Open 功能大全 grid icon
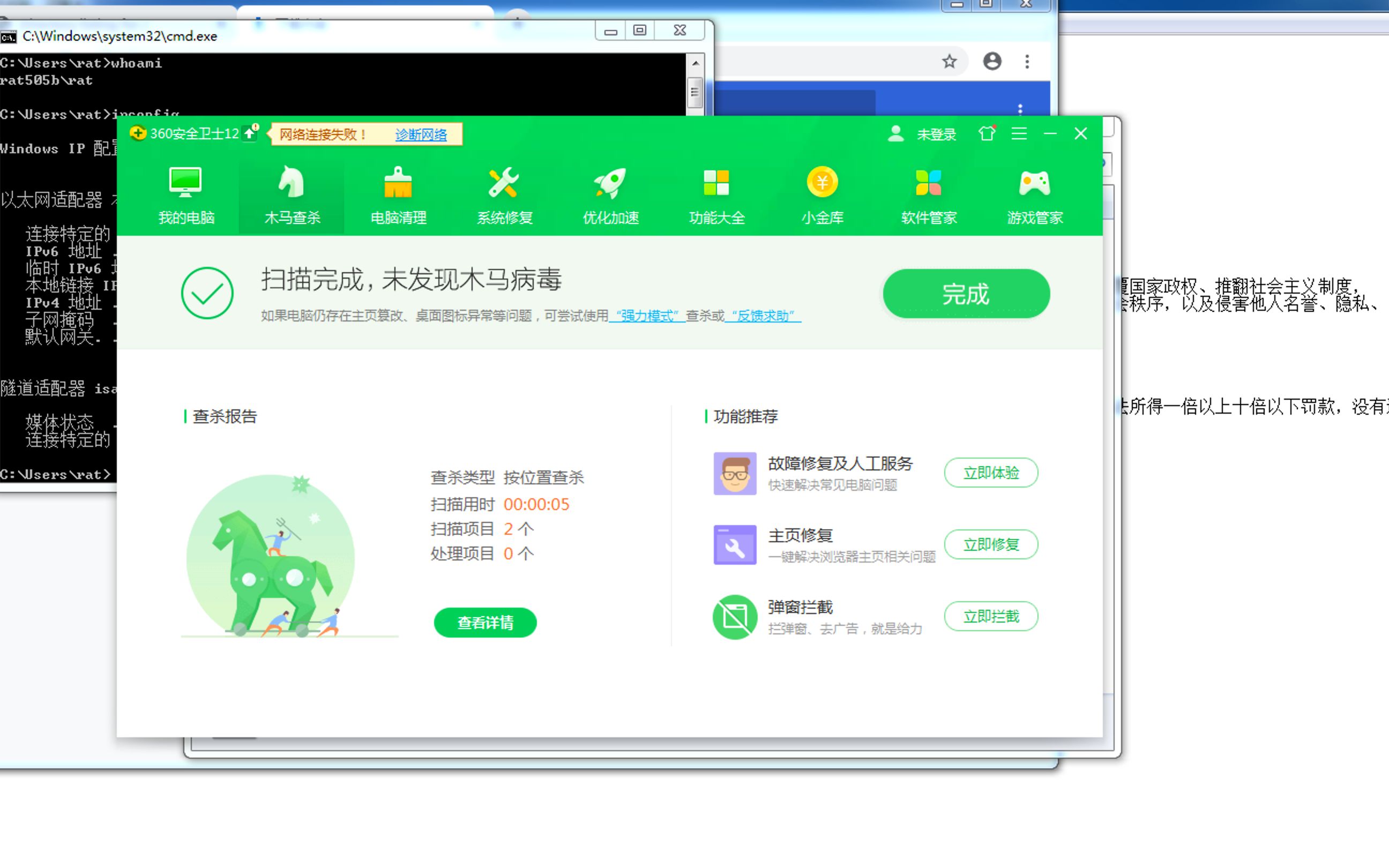The width and height of the screenshot is (1389, 868). coord(716,183)
